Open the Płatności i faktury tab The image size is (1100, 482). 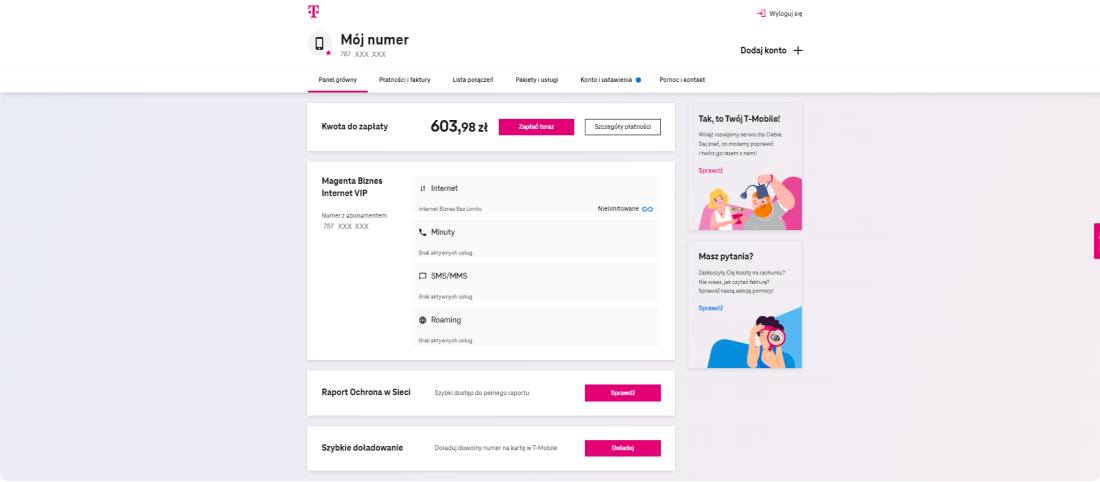click(x=404, y=79)
